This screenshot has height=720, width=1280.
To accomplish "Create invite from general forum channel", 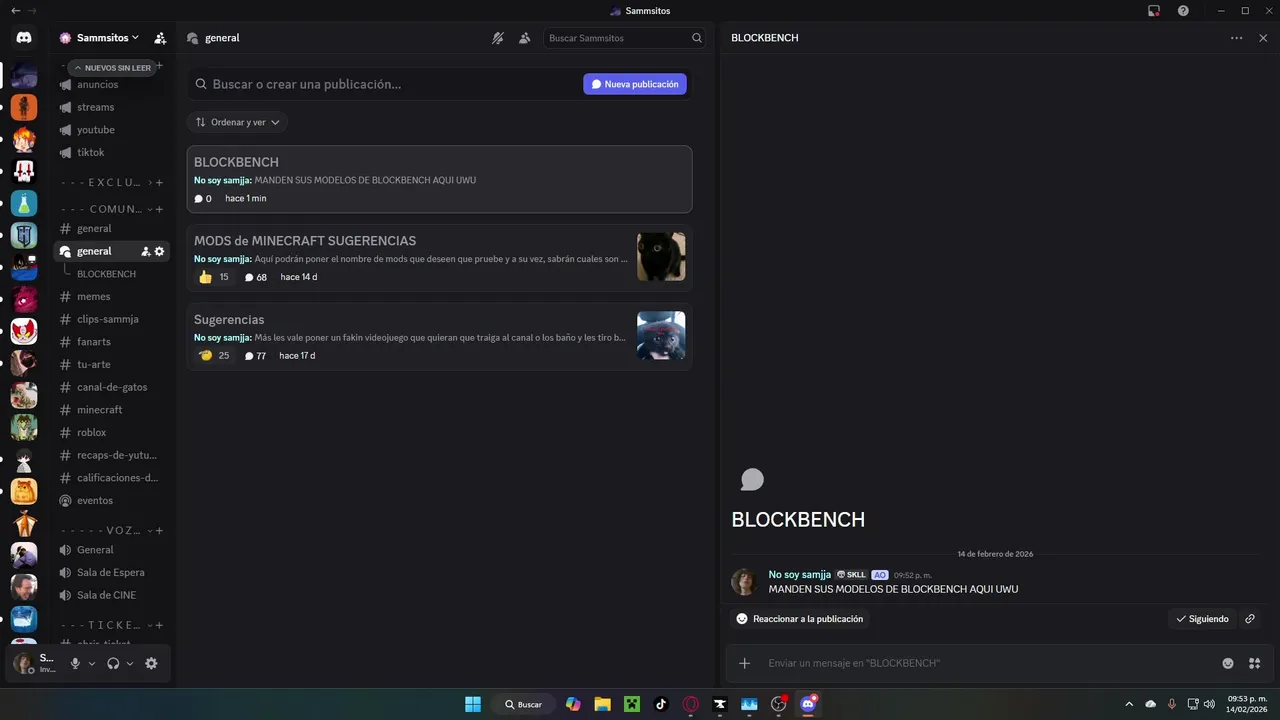I will coord(145,251).
